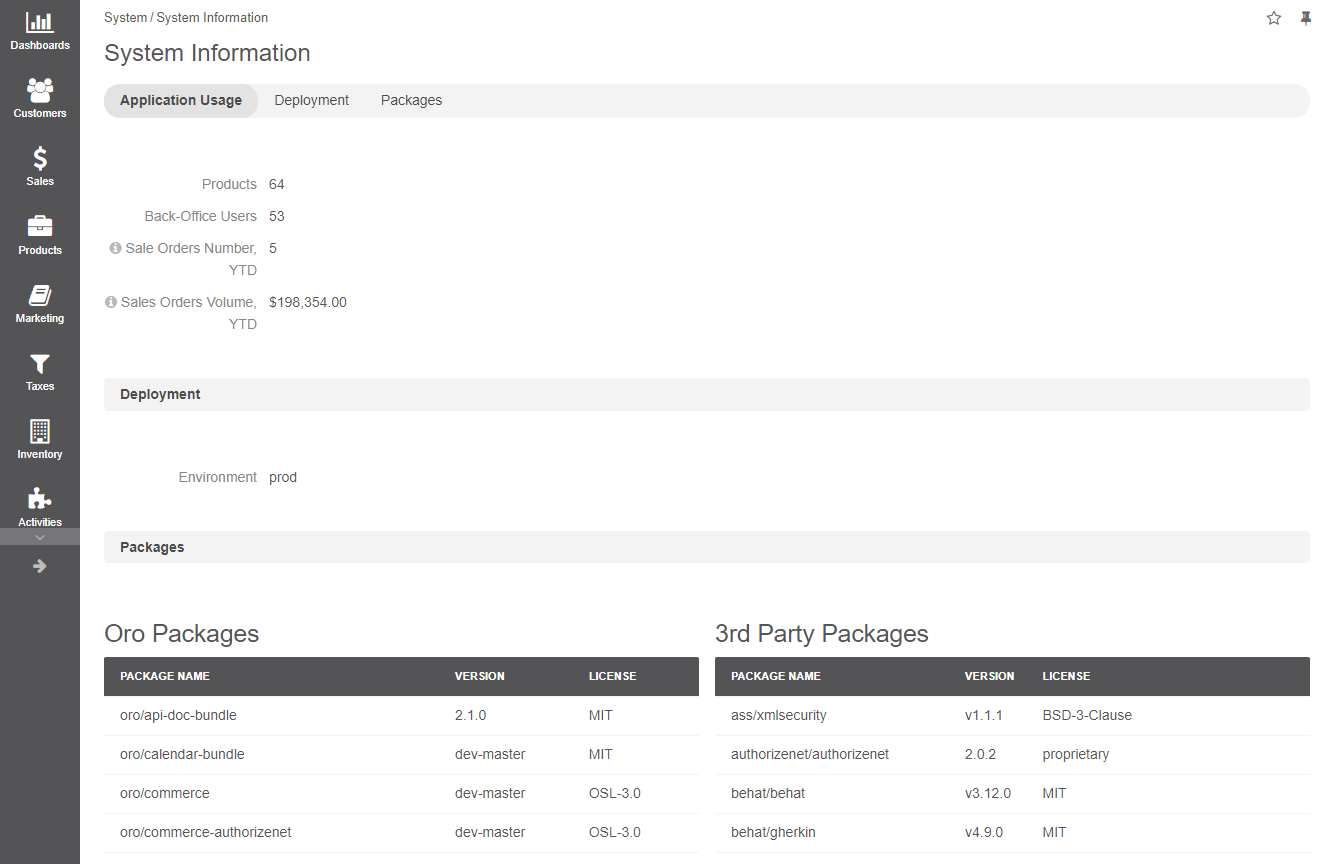1324x864 pixels.
Task: Show info tooltip for Sale Orders Number
Action: (x=115, y=248)
